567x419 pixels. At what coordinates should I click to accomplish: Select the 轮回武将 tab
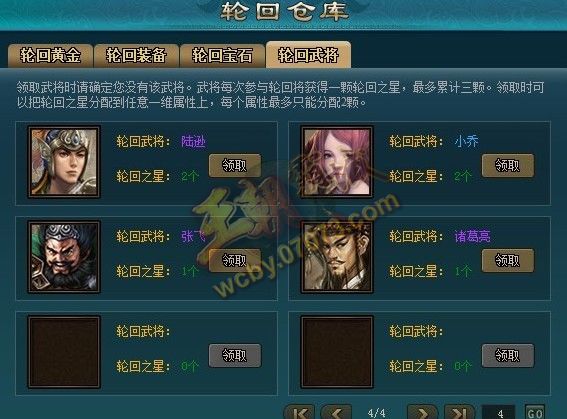[x=308, y=55]
